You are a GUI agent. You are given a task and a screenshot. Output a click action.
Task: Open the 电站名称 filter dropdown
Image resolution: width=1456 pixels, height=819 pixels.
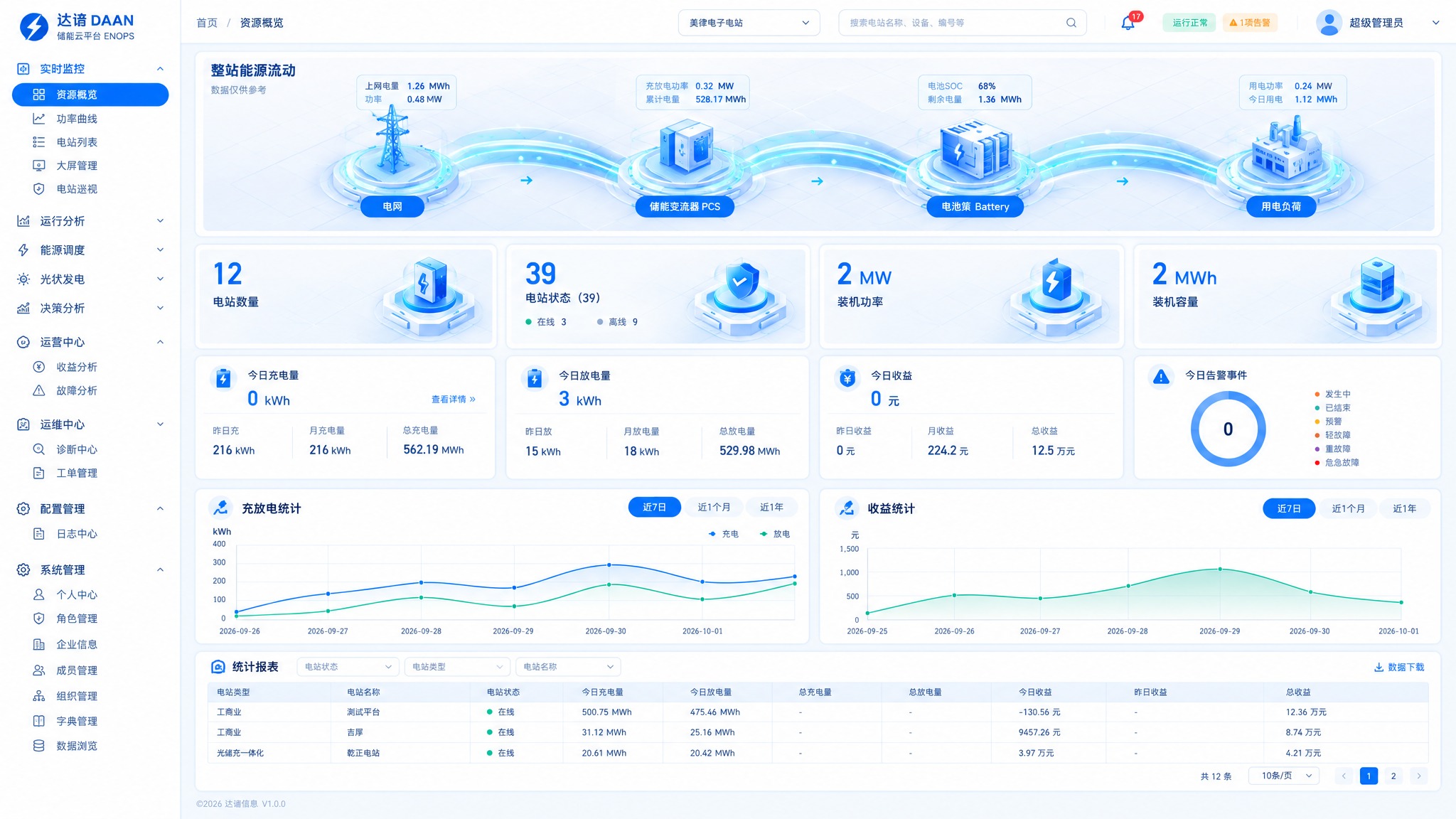[568, 667]
